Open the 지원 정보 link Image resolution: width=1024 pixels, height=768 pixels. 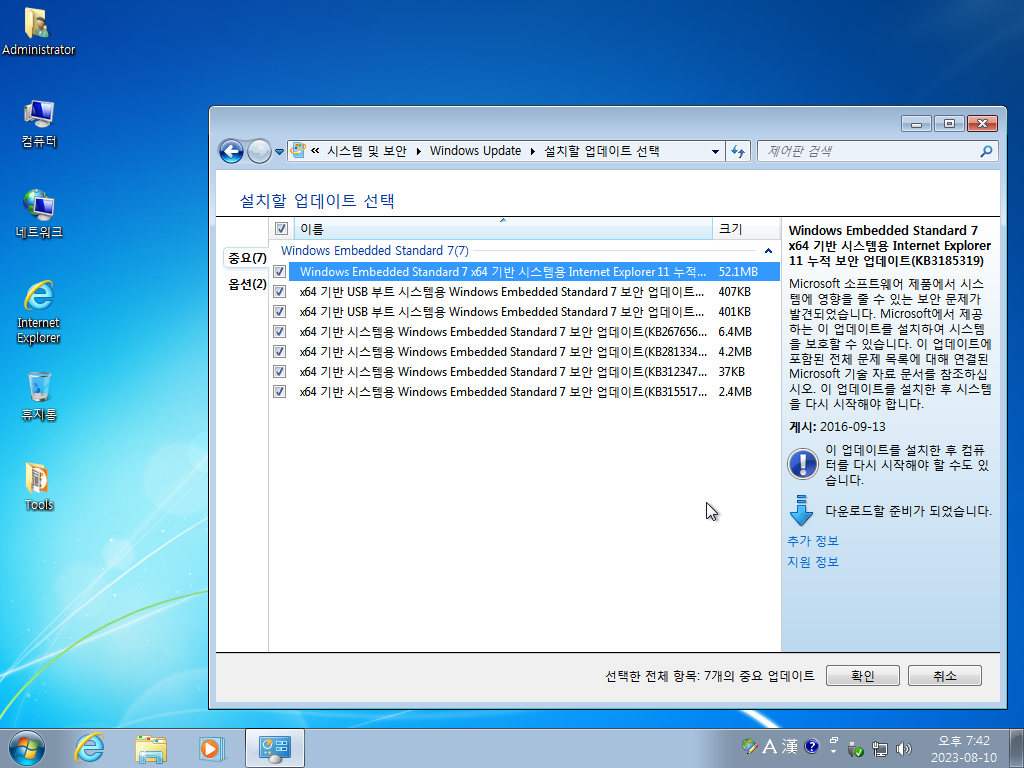pyautogui.click(x=813, y=562)
